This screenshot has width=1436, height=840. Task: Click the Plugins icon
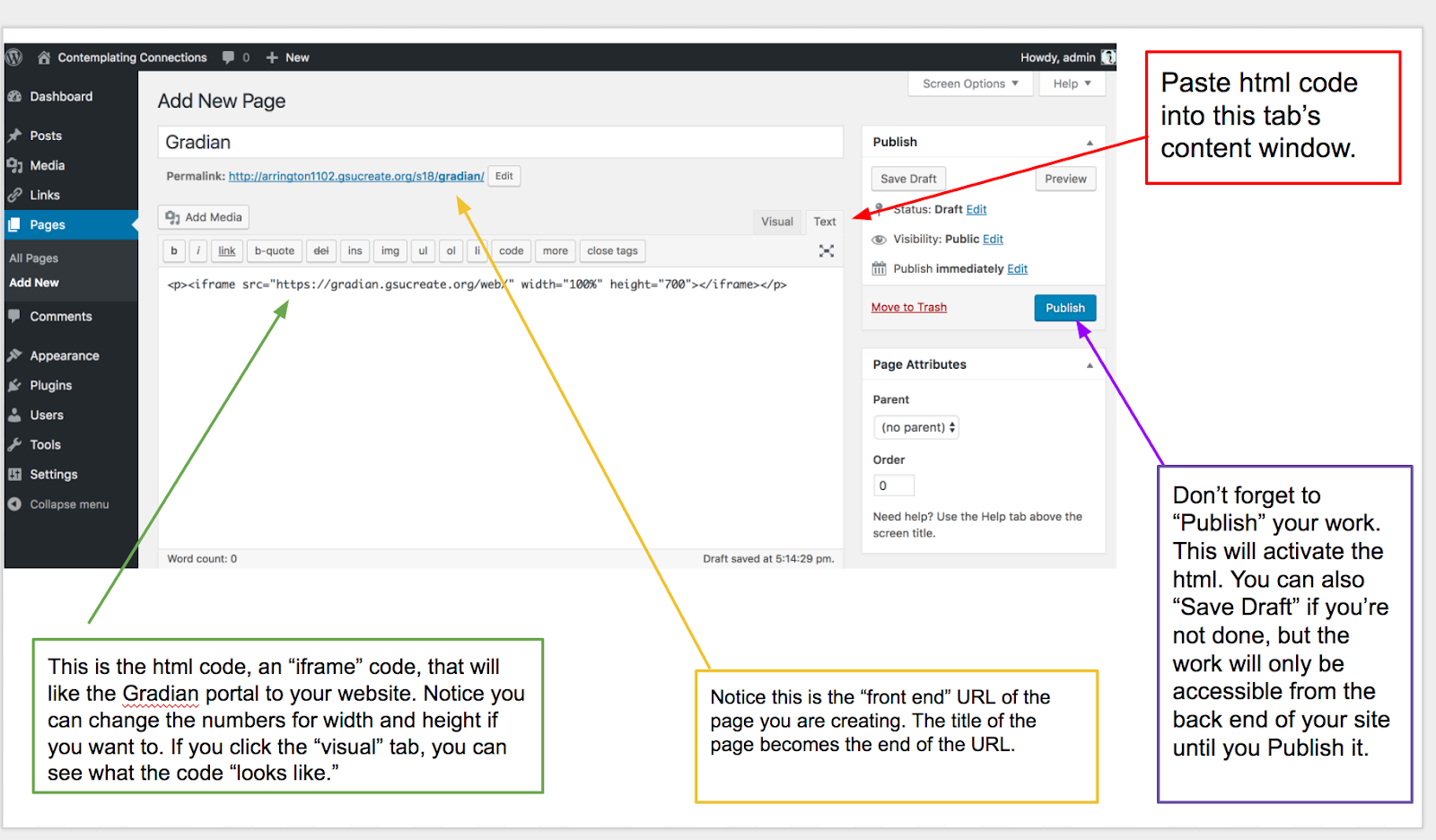coord(14,385)
